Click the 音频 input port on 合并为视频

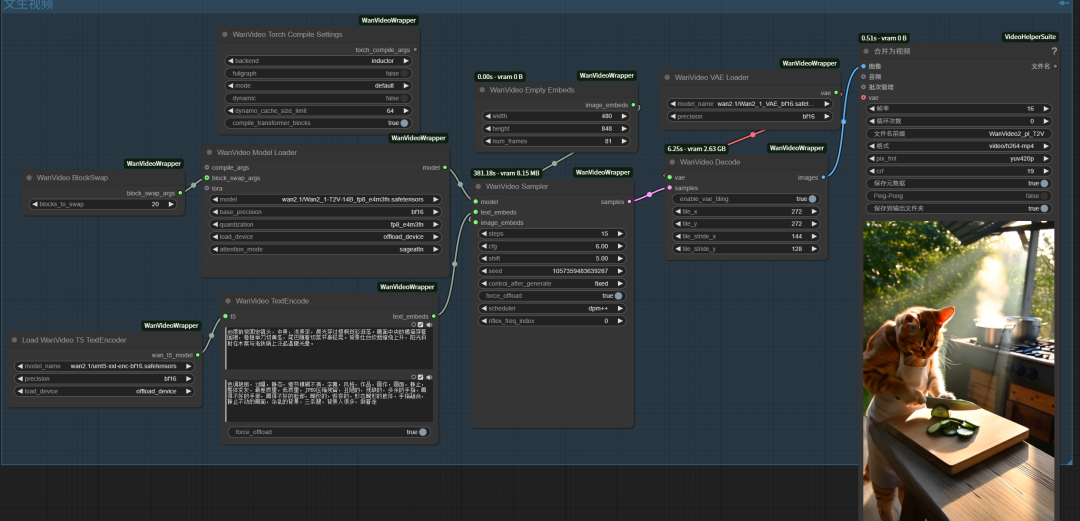[864, 76]
